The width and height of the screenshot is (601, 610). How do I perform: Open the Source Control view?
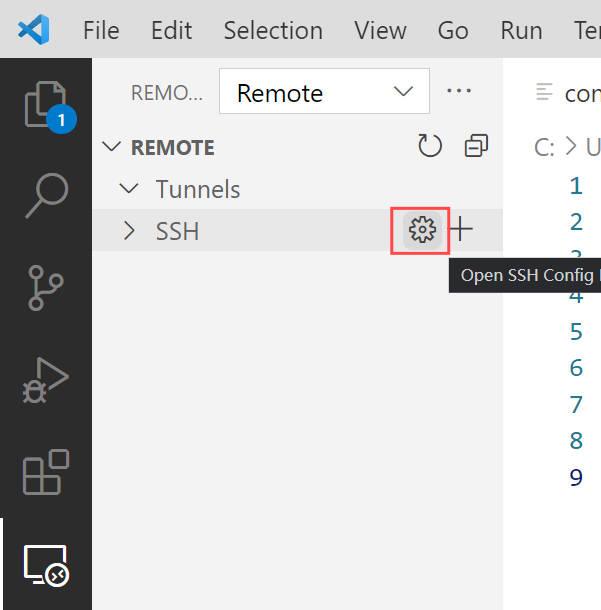click(x=46, y=287)
